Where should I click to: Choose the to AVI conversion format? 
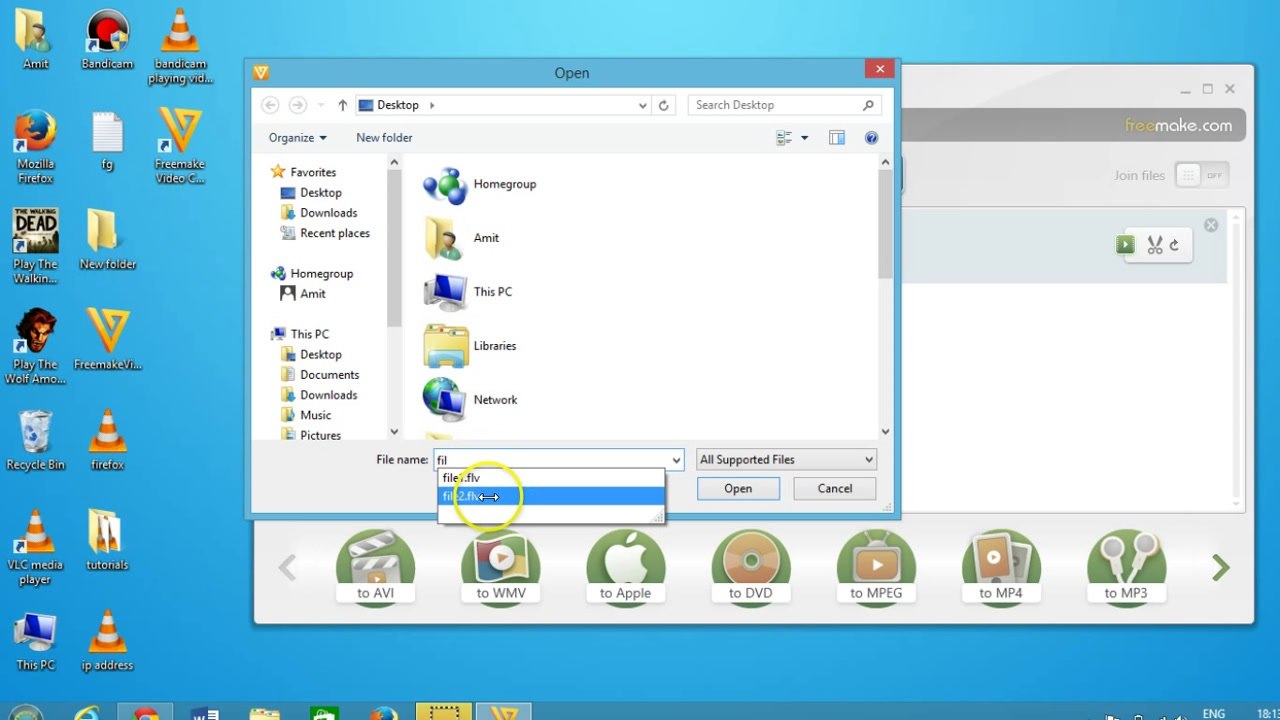click(376, 568)
